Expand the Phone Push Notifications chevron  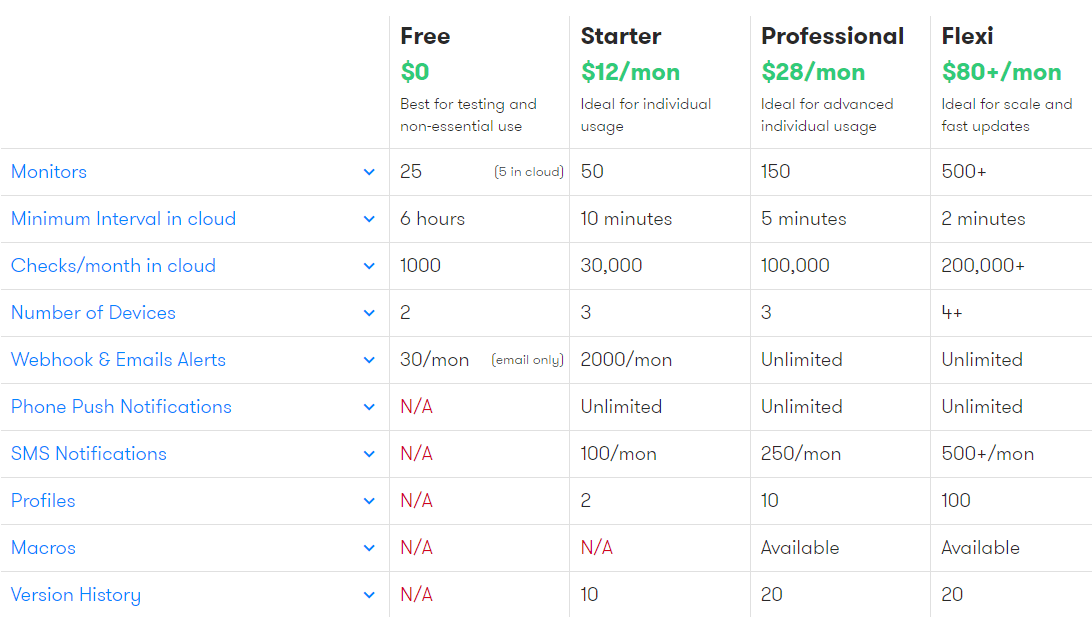[369, 407]
